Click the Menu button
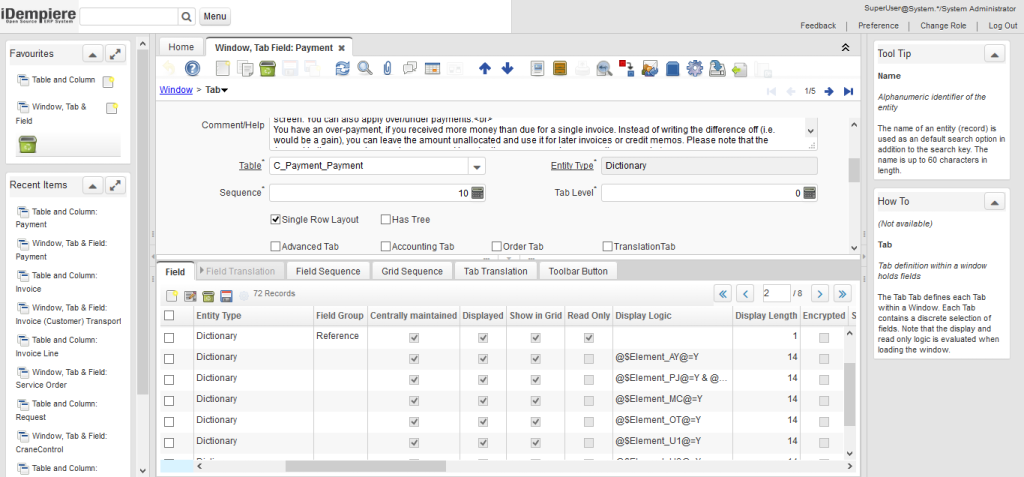The height and width of the screenshot is (477, 1024). (215, 17)
